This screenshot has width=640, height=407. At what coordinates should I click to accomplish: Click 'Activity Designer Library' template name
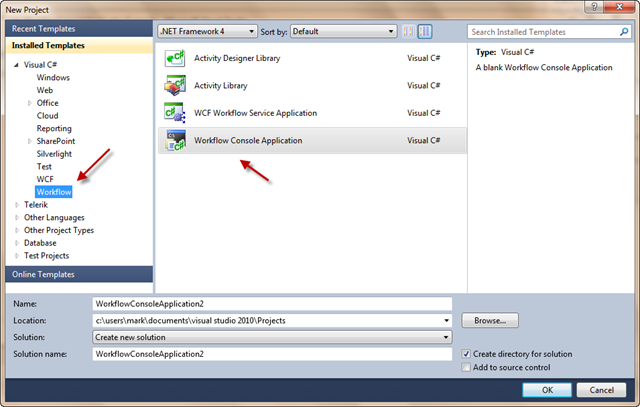[237, 58]
